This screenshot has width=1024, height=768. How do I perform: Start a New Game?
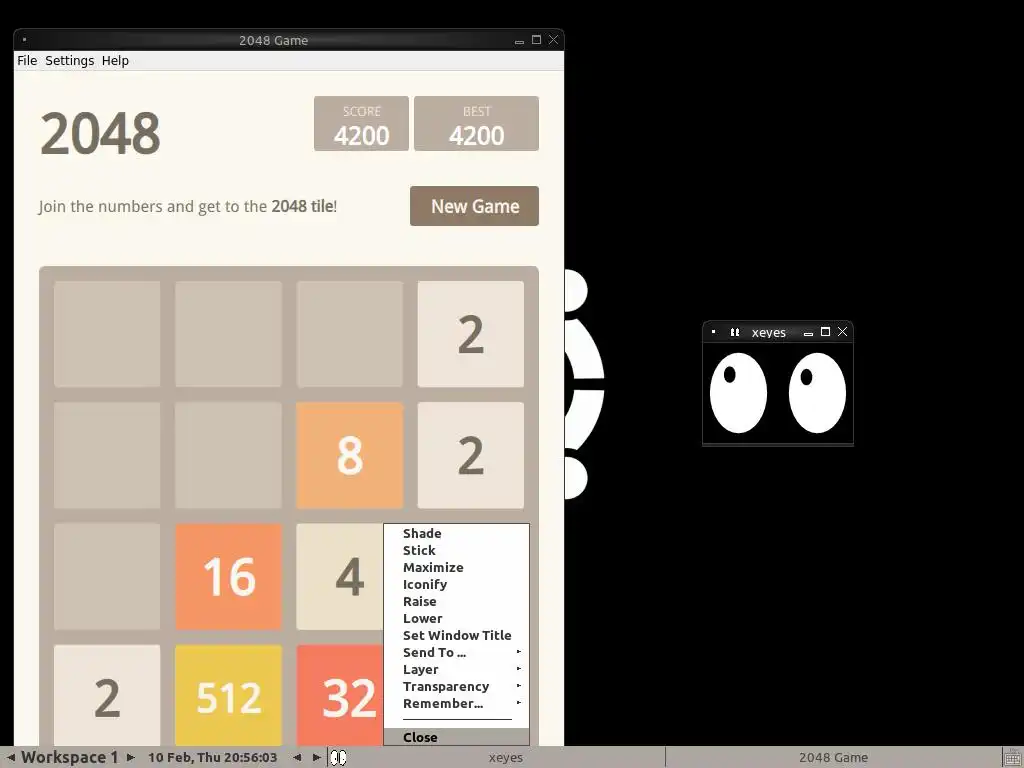(474, 206)
